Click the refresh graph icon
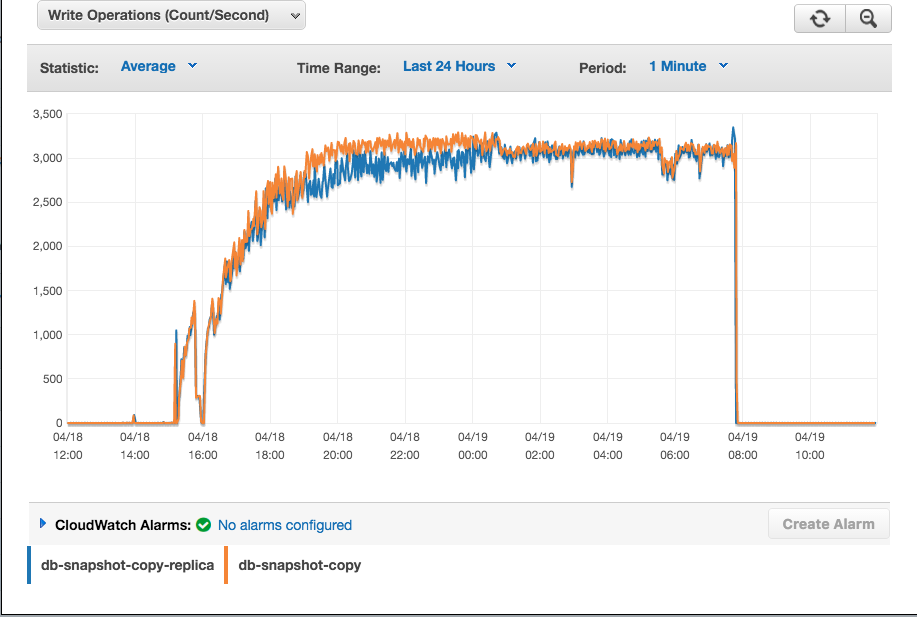This screenshot has height=617, width=917. [820, 19]
